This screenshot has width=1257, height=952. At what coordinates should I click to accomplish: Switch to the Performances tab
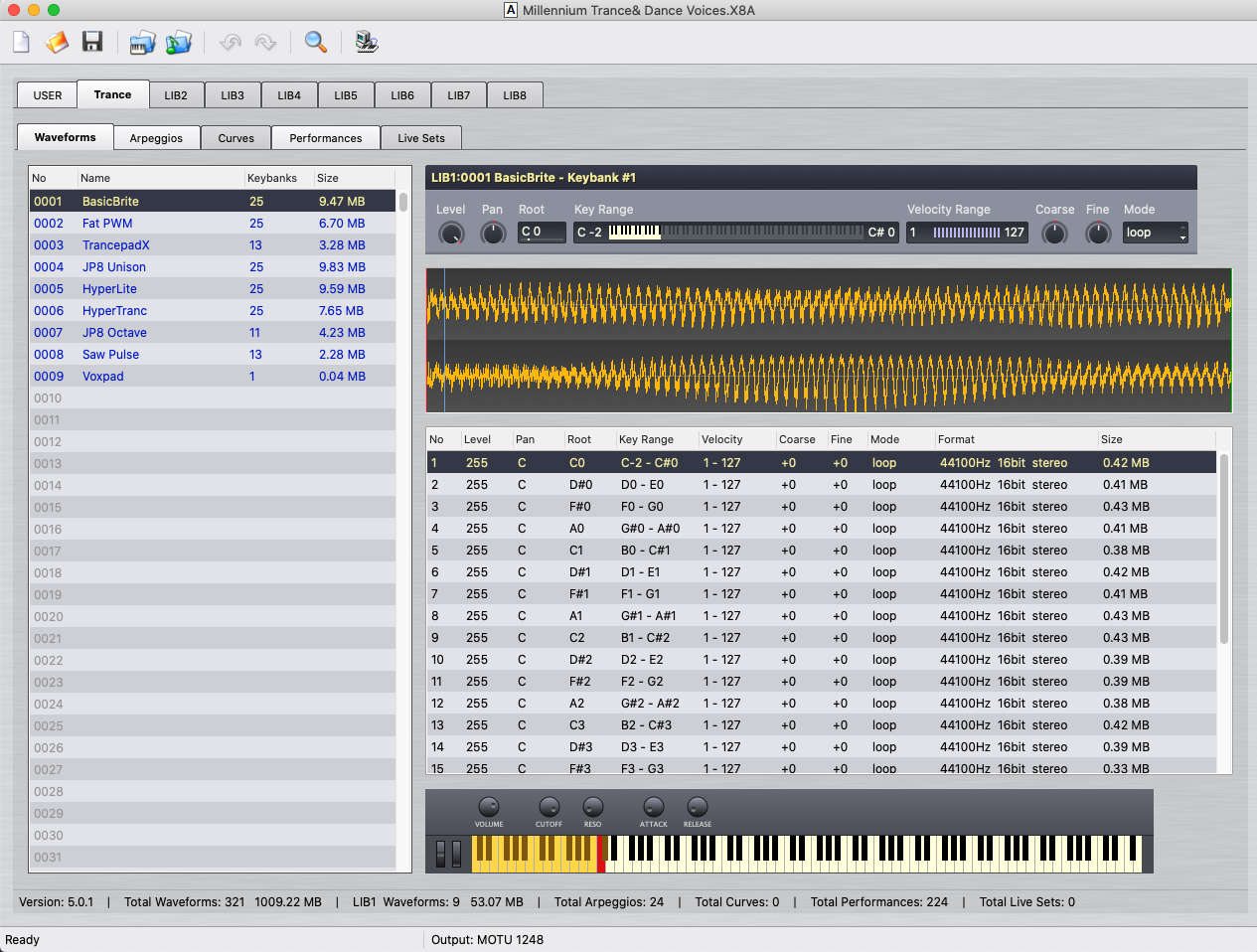pyautogui.click(x=325, y=138)
